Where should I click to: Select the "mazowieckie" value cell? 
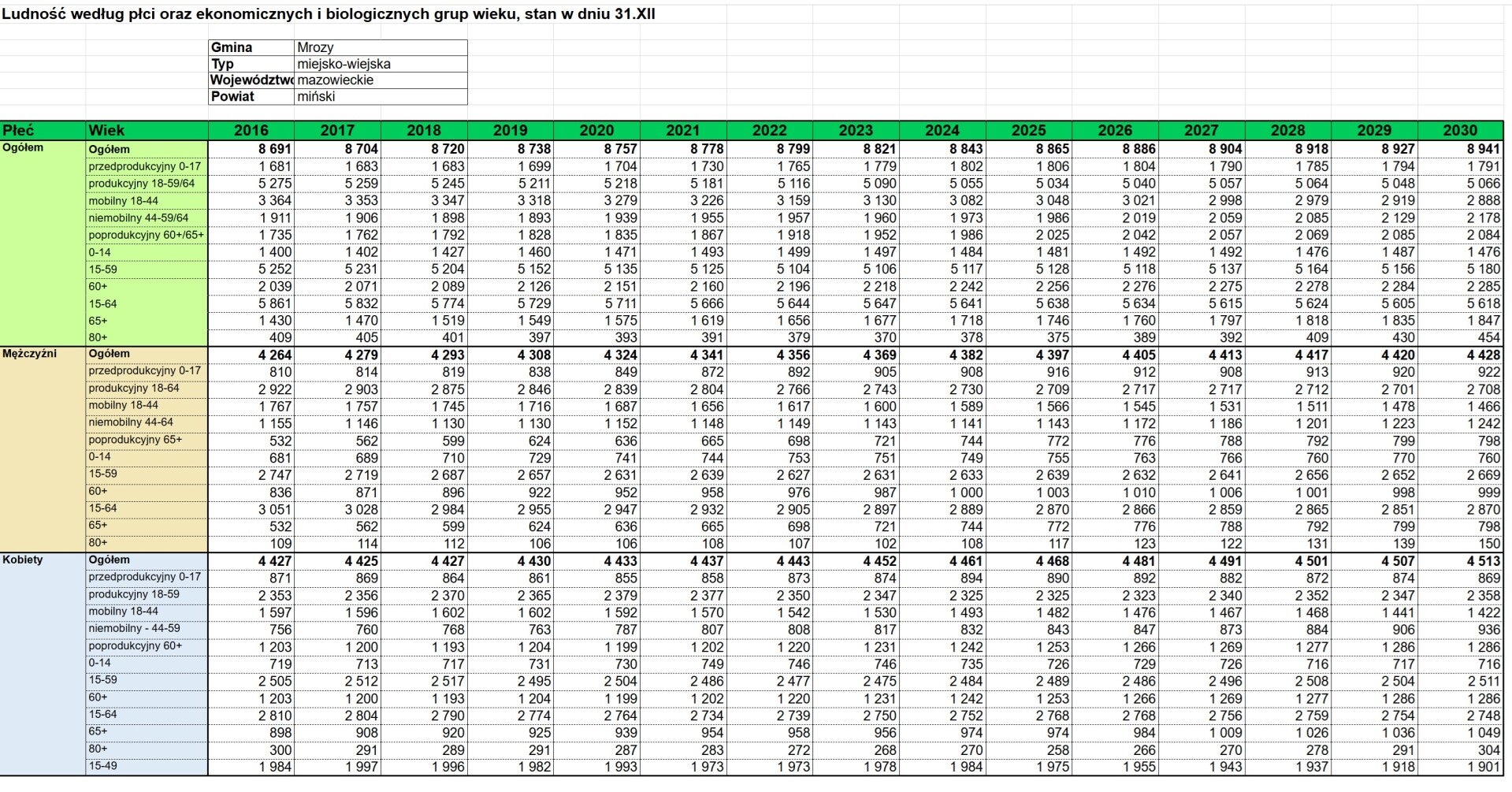coord(381,80)
